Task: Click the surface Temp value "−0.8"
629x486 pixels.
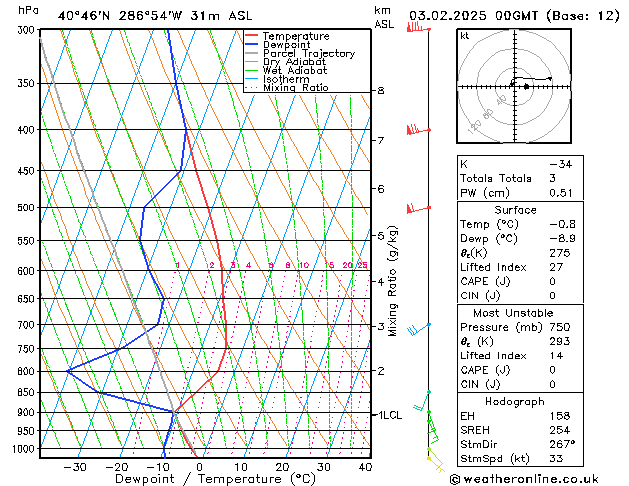Action: (x=562, y=224)
